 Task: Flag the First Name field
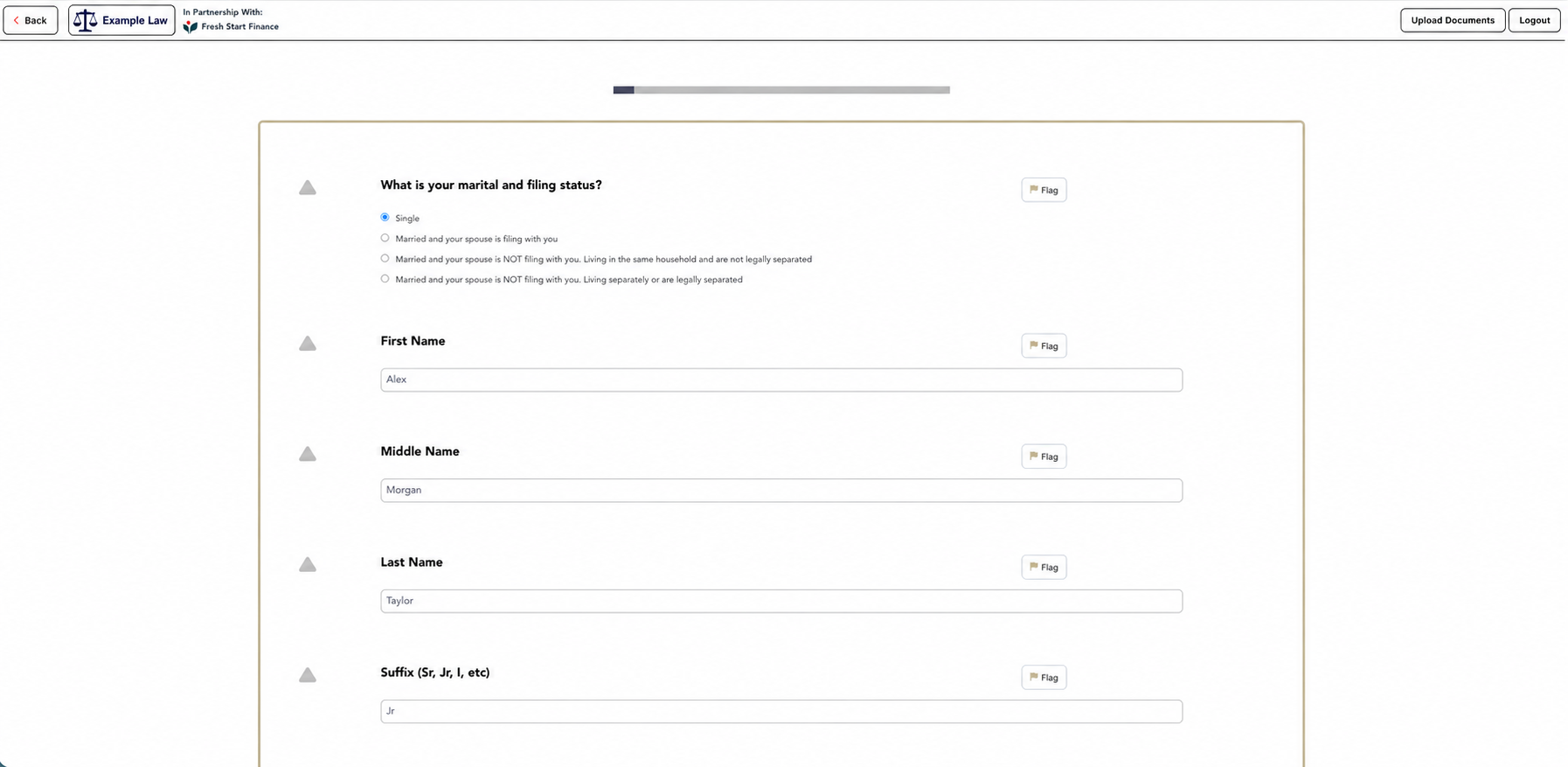pos(1044,345)
